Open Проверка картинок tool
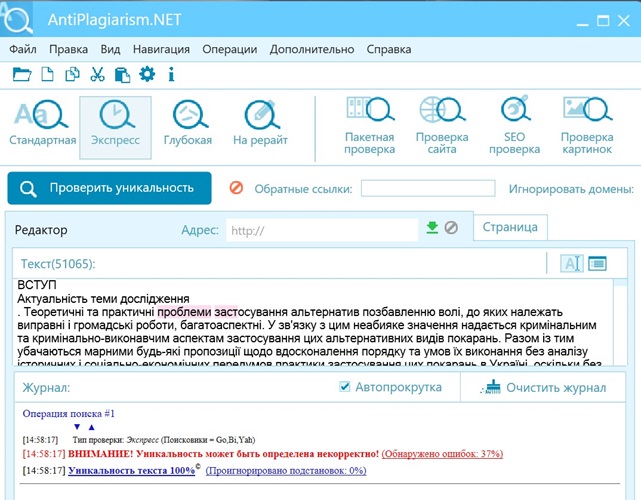Image resolution: width=641 pixels, height=500 pixels. click(587, 126)
